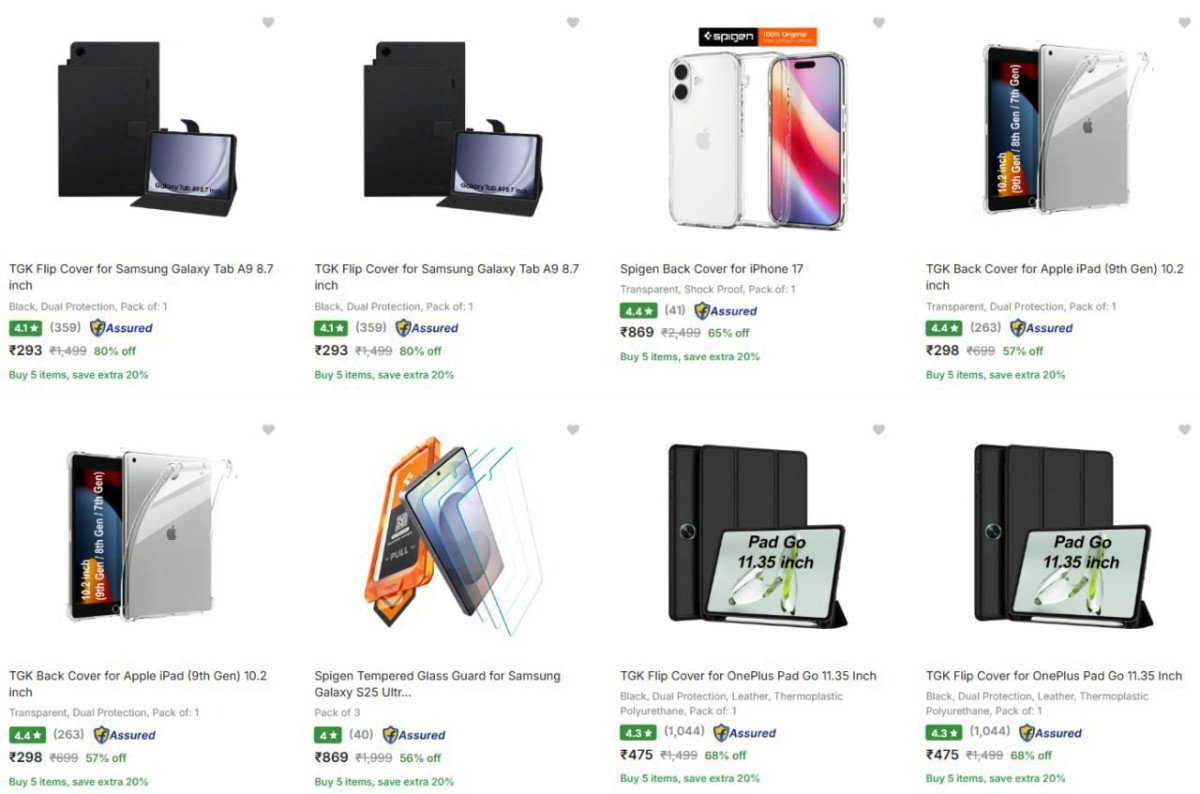This screenshot has height=794, width=1200.
Task: Click heart icon on bottom-row TGK iPad cover
Action: pos(268,430)
